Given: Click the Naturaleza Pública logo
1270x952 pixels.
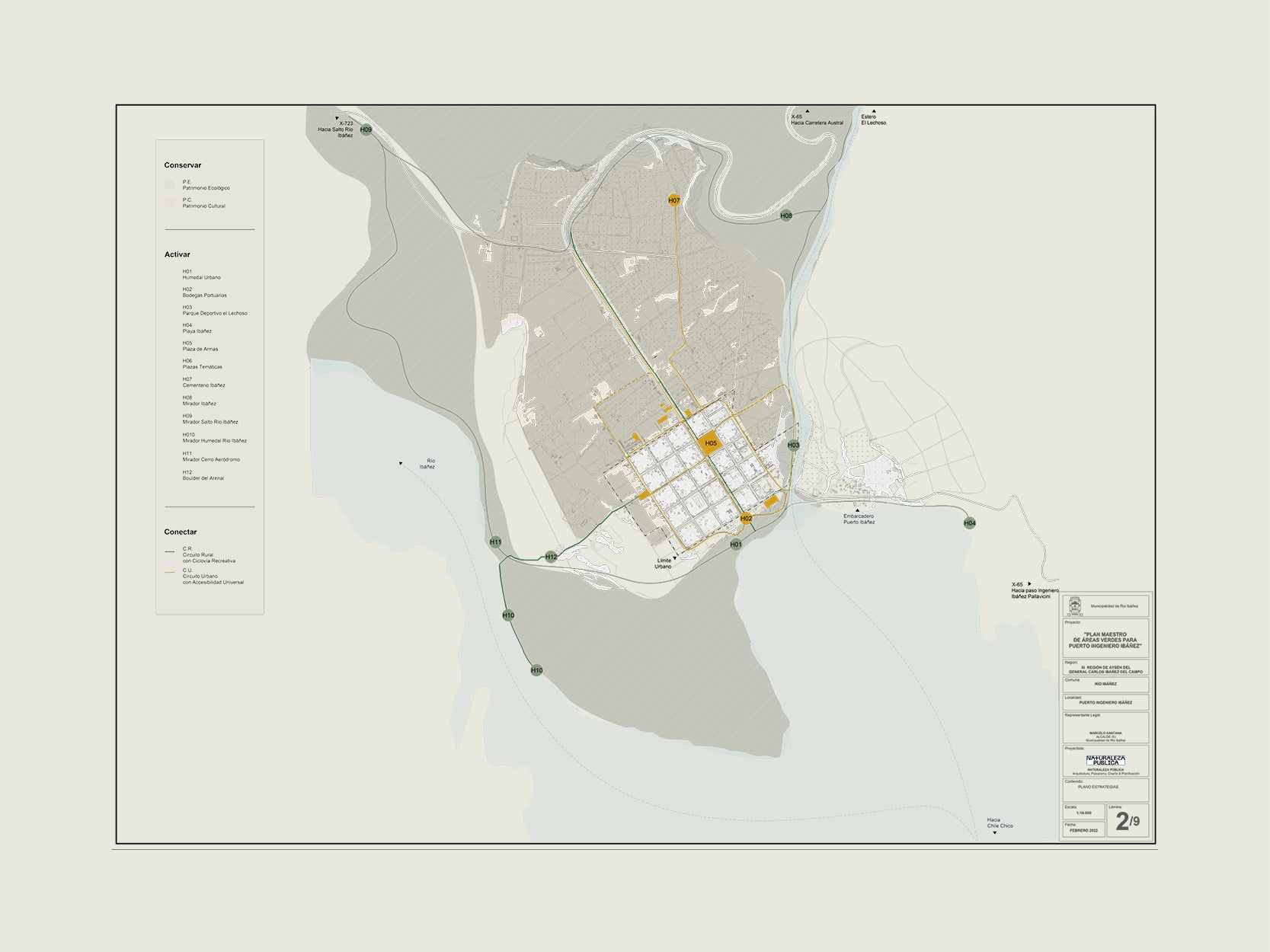Looking at the screenshot, I should [x=1105, y=760].
